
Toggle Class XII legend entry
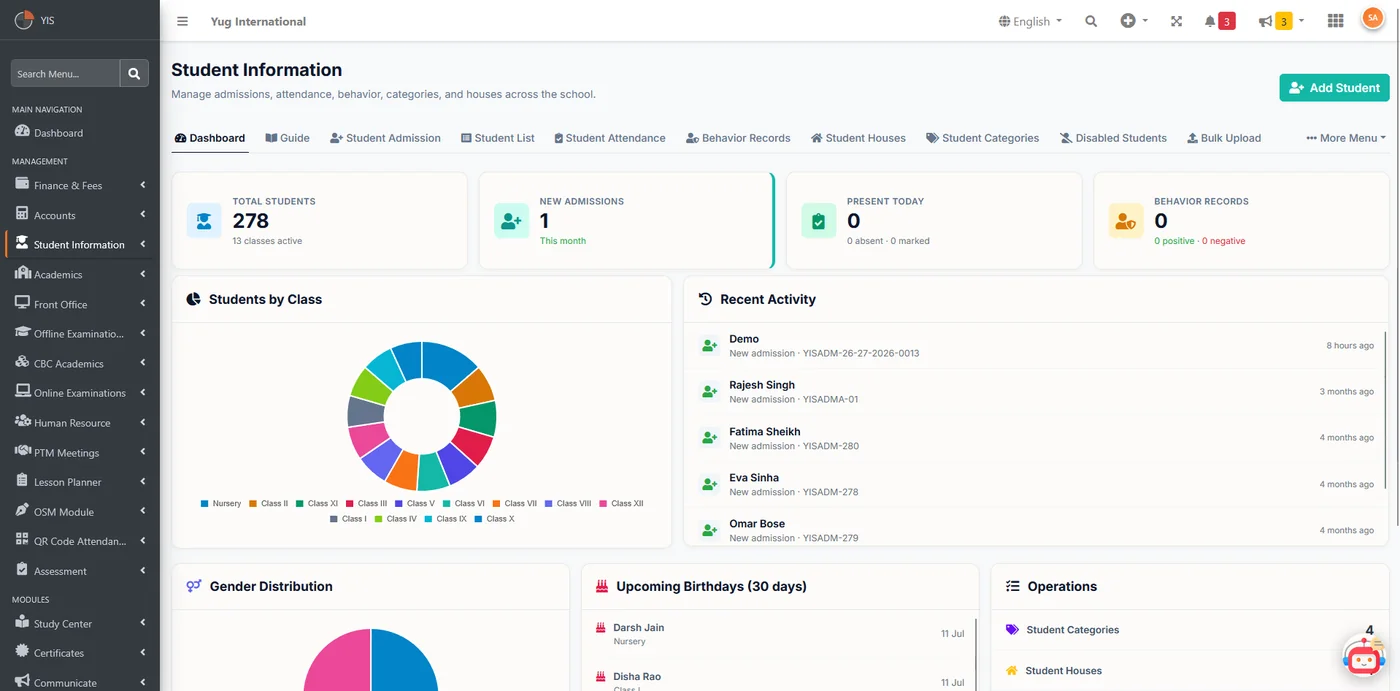click(621, 504)
